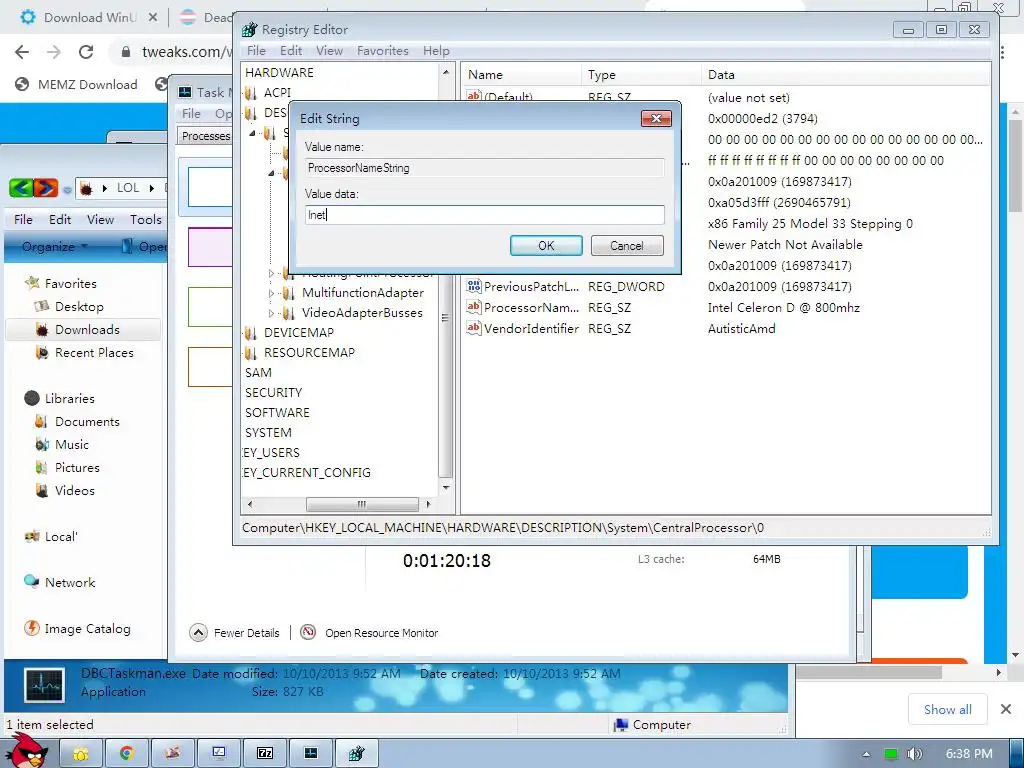The image size is (1024, 768).
Task: Open Explorer View menu
Action: click(x=101, y=219)
